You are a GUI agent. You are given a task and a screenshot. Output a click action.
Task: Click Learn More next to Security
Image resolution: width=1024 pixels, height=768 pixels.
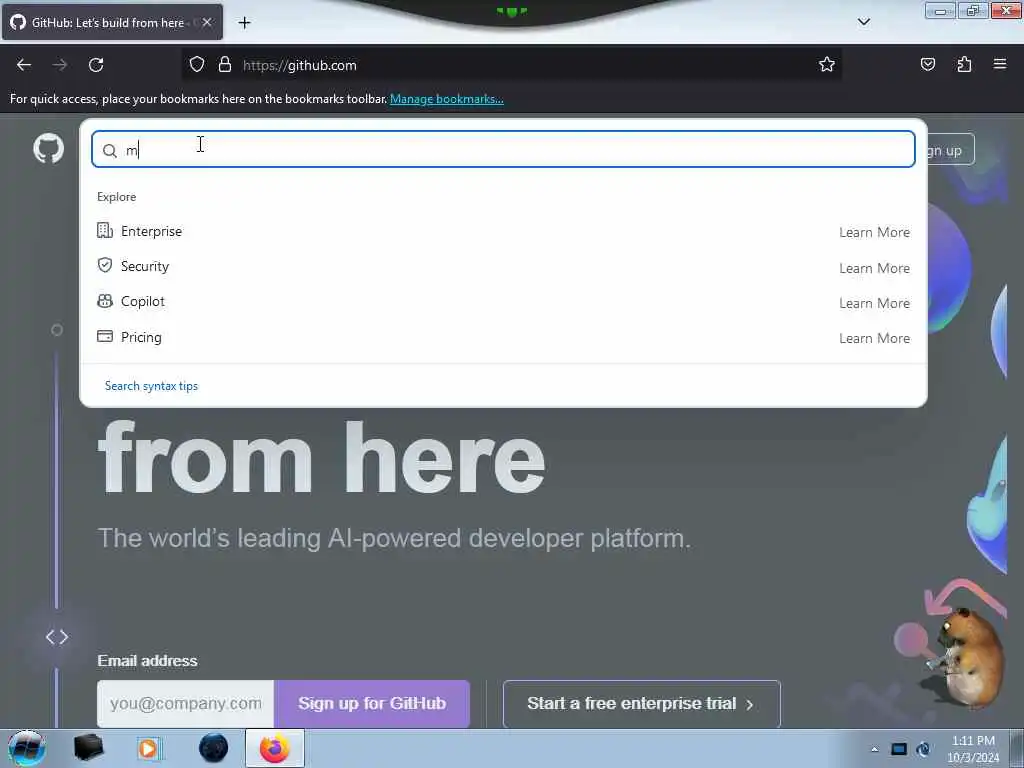(874, 268)
